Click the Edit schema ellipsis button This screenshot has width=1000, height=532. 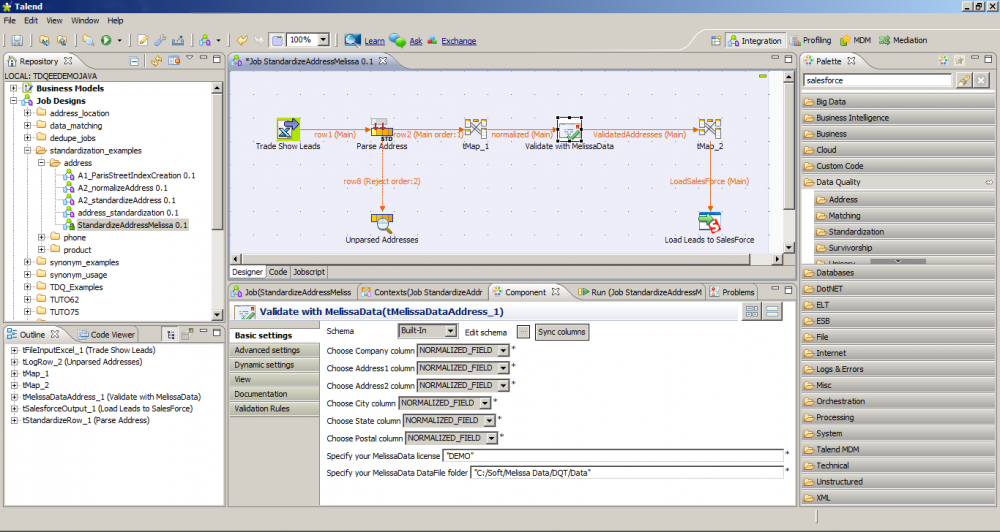click(523, 332)
